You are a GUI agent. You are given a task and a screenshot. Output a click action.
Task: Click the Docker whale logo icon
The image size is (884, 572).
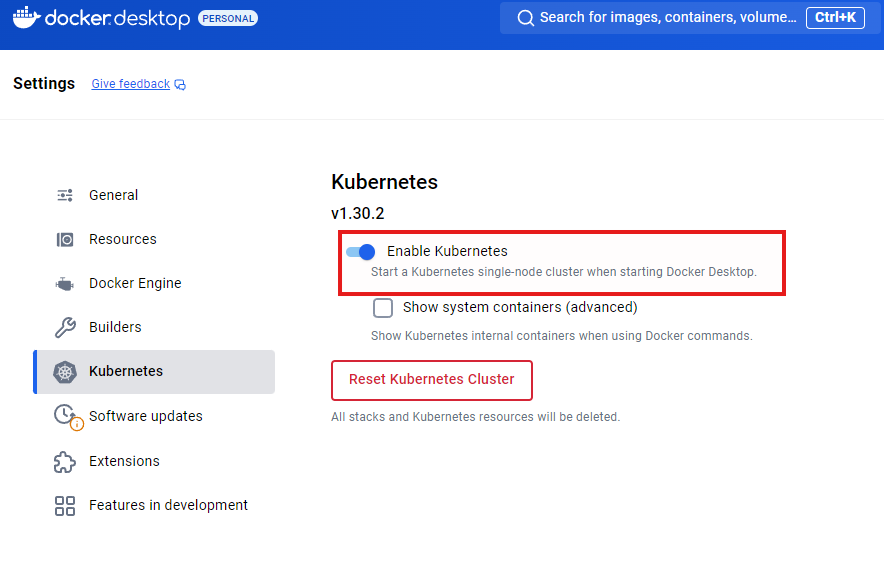tap(26, 17)
